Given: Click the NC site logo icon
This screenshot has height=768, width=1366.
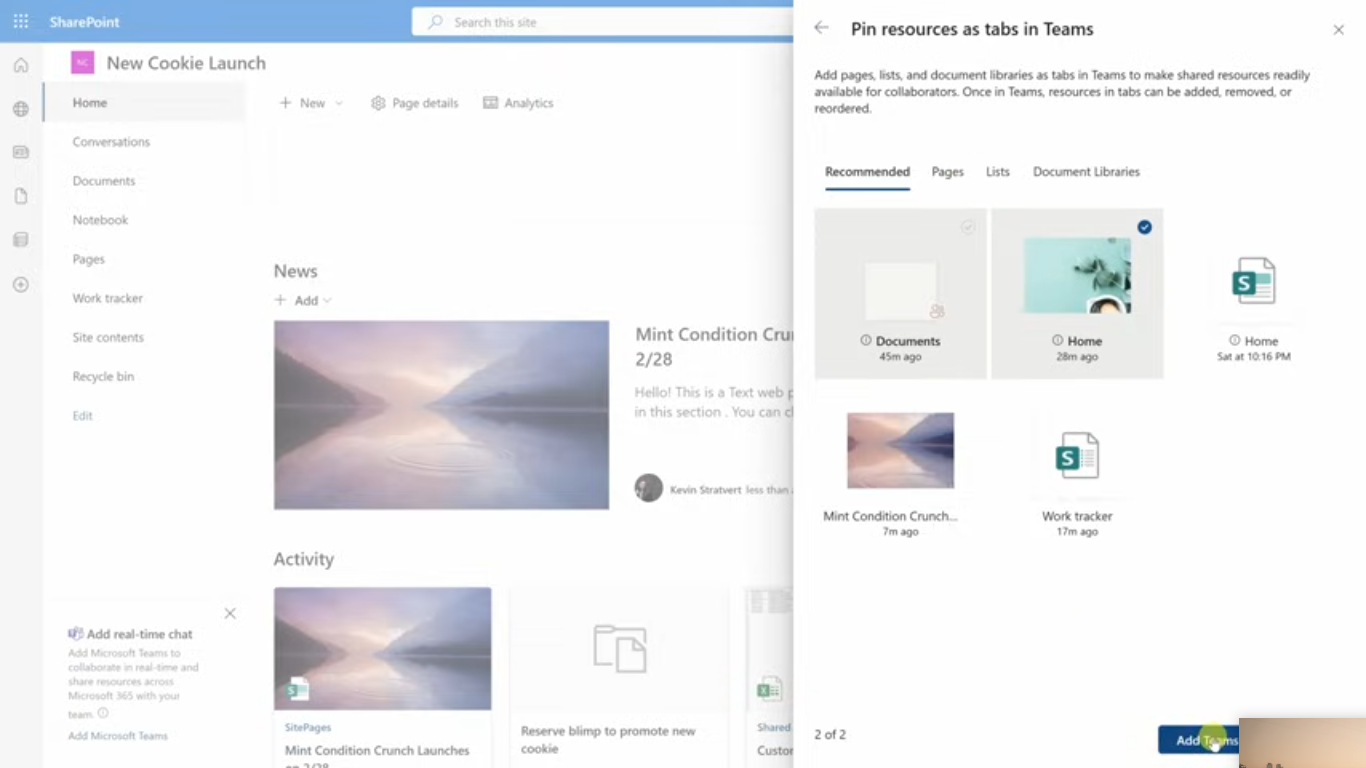Looking at the screenshot, I should (x=82, y=63).
